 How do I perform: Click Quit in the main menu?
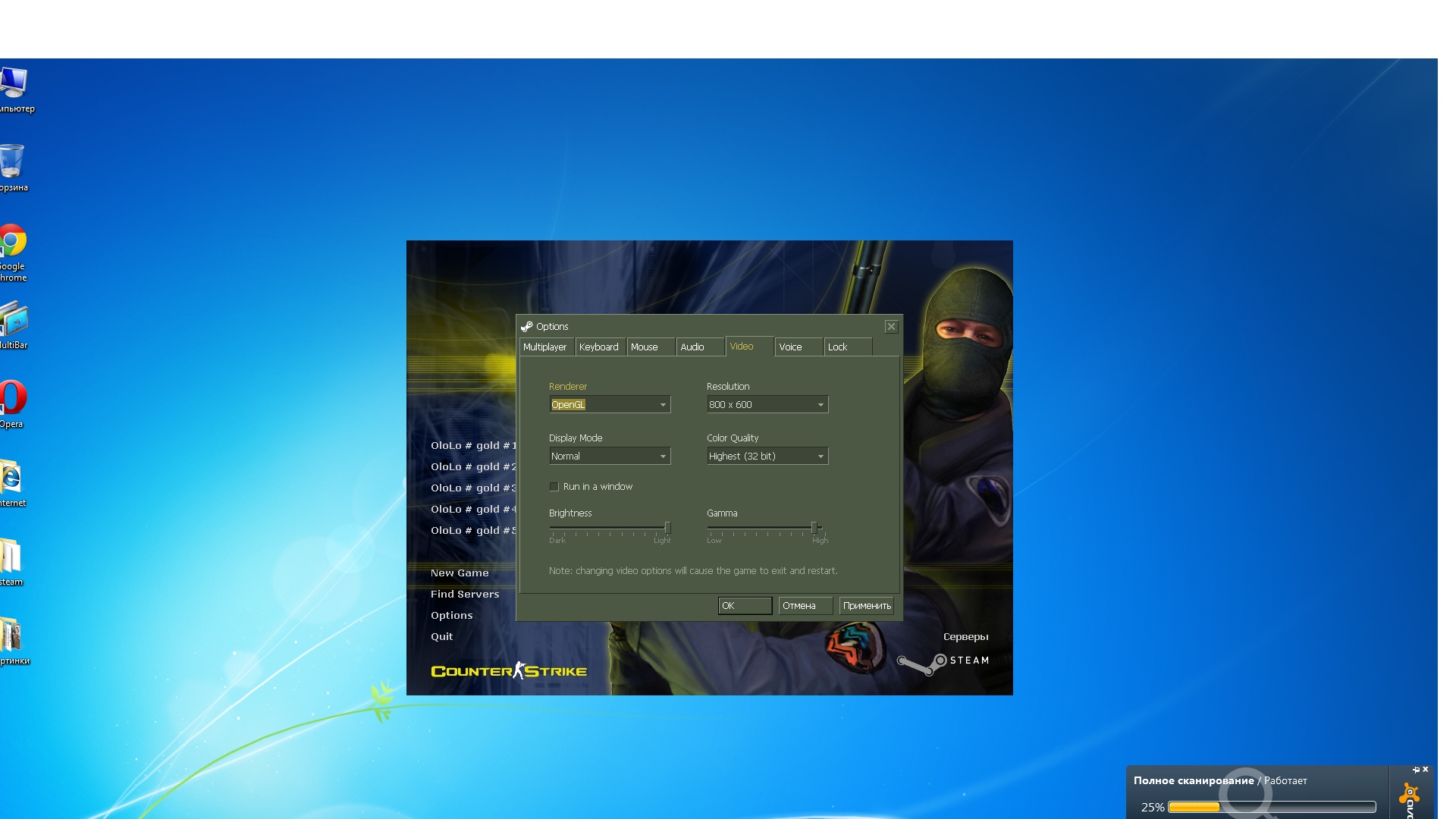click(x=441, y=637)
